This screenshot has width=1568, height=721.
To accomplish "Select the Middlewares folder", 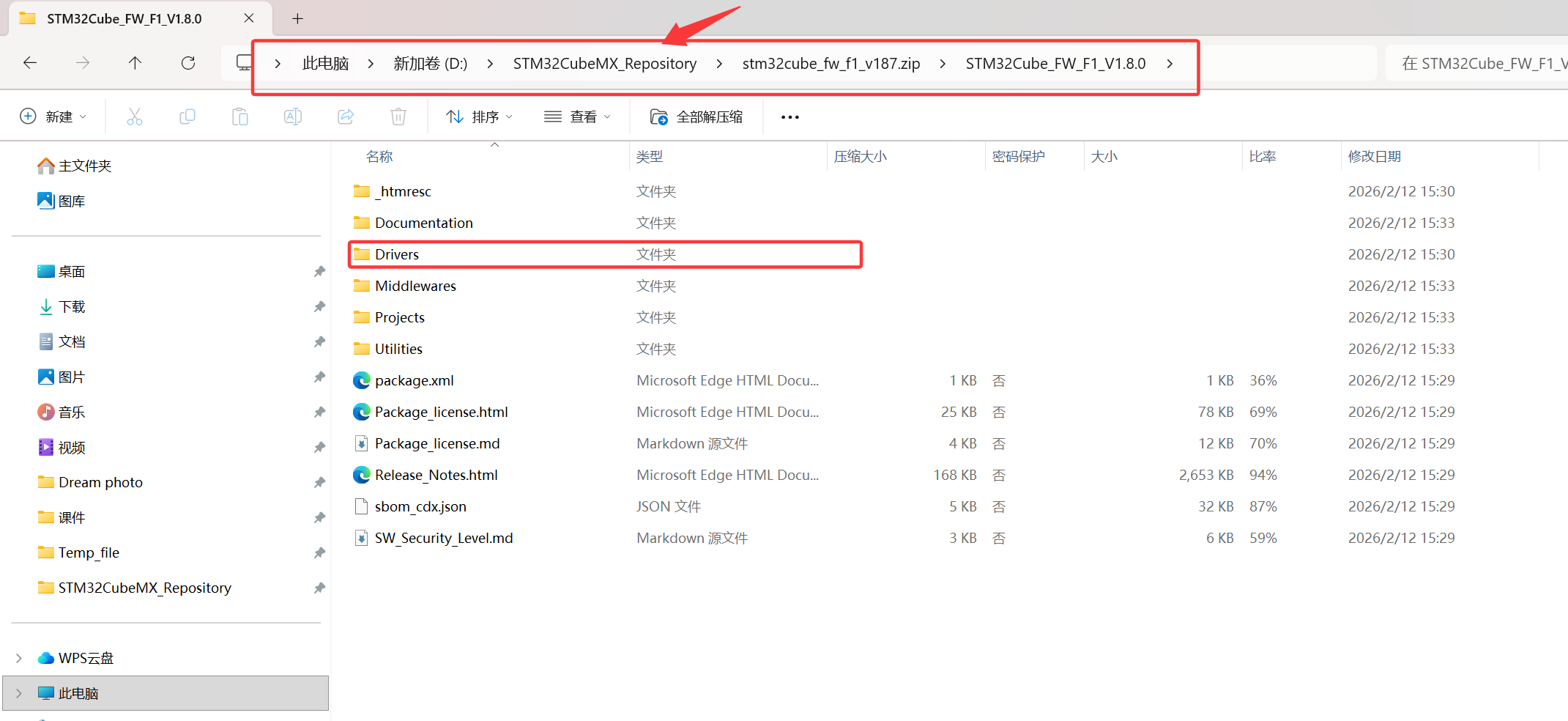I will [x=415, y=286].
